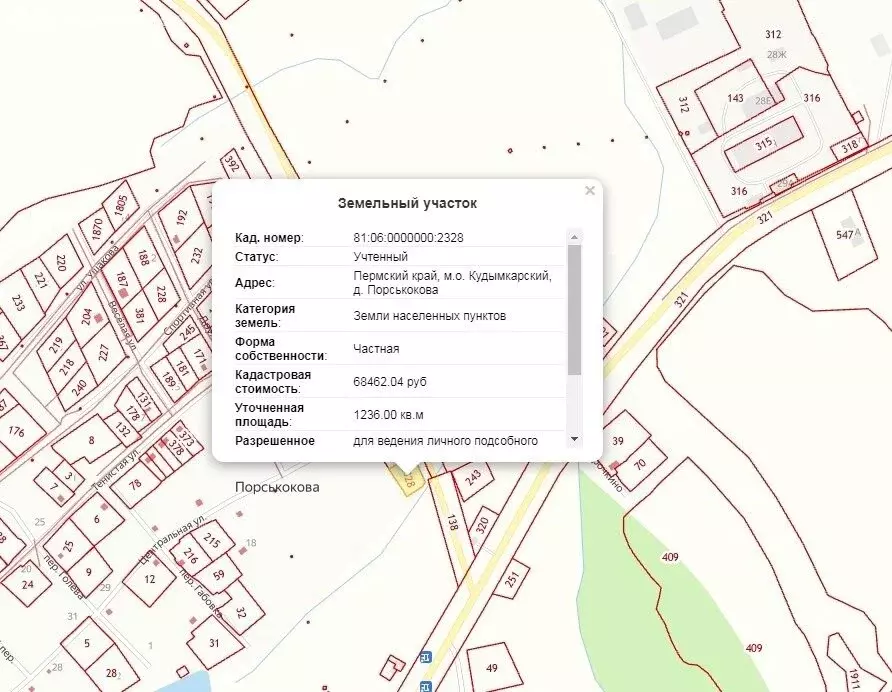Click the cadastral value 68462.04 руб

390,382
